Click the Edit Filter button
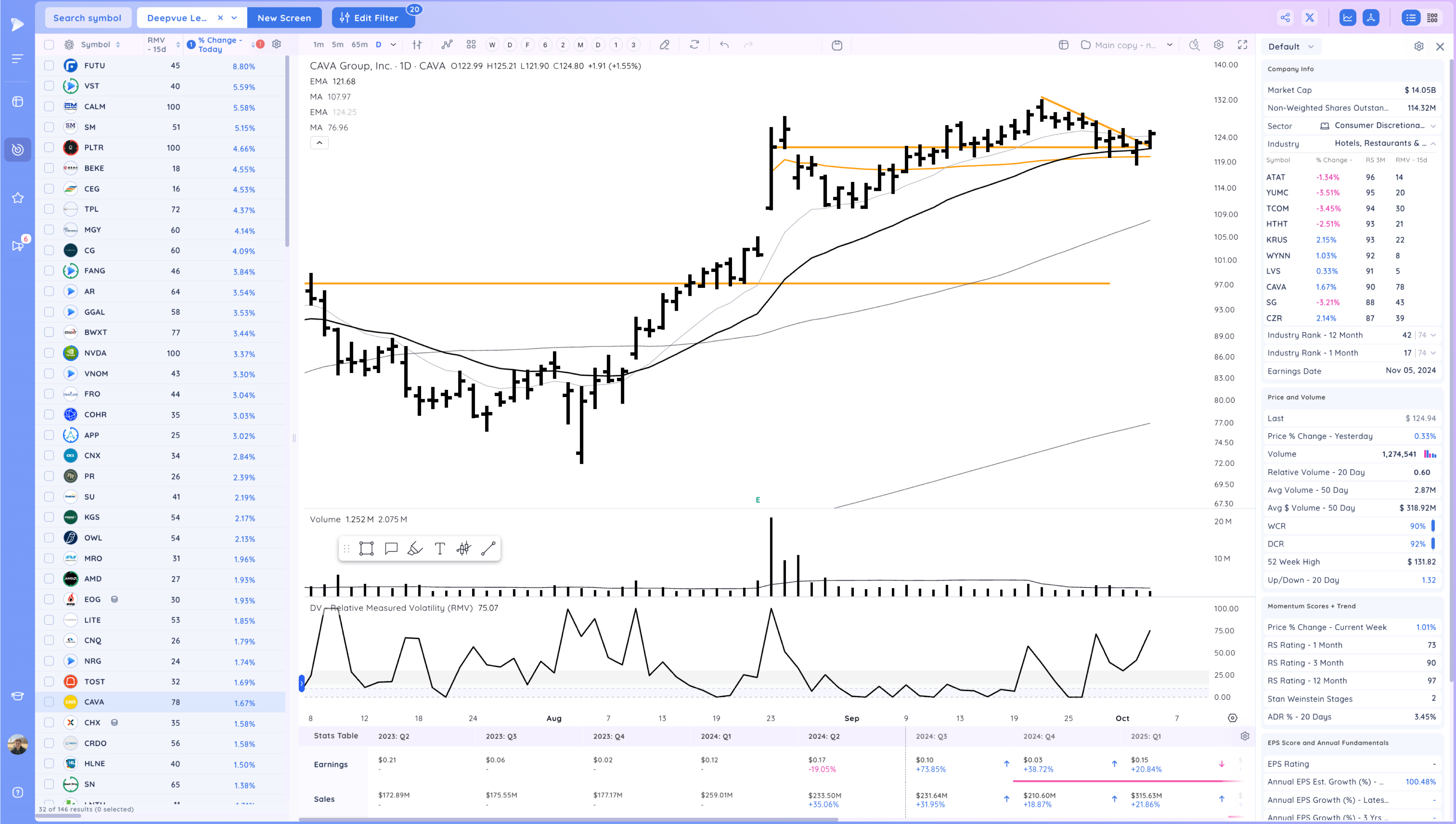 pyautogui.click(x=373, y=17)
